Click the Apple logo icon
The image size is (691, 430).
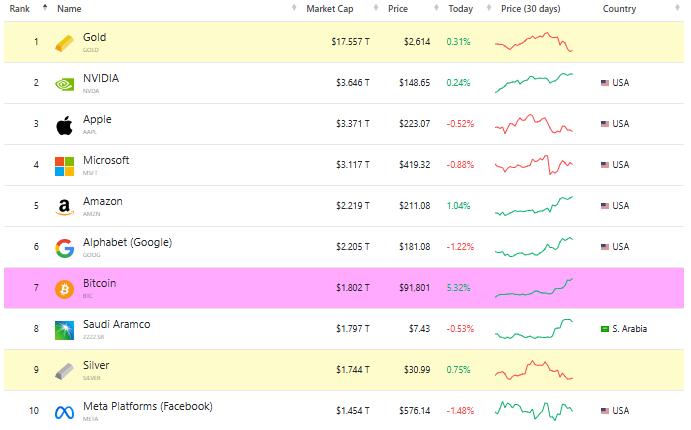[x=64, y=126]
